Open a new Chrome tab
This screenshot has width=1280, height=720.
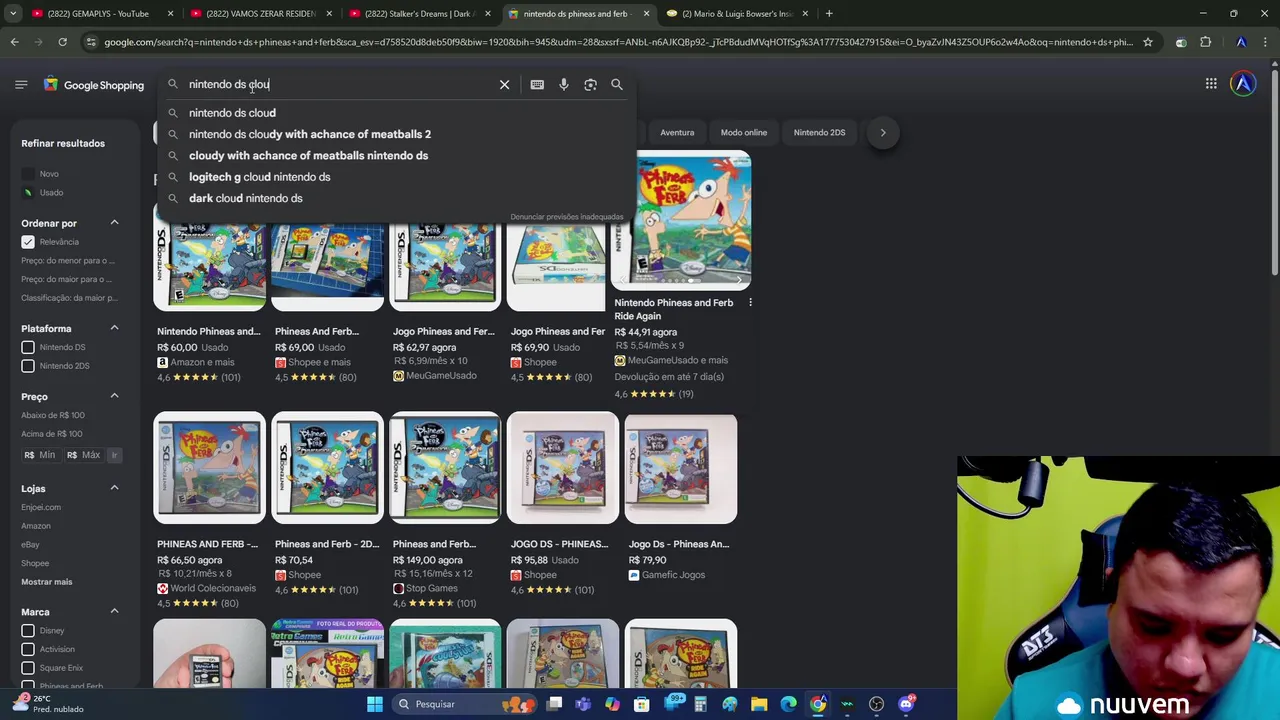point(829,14)
